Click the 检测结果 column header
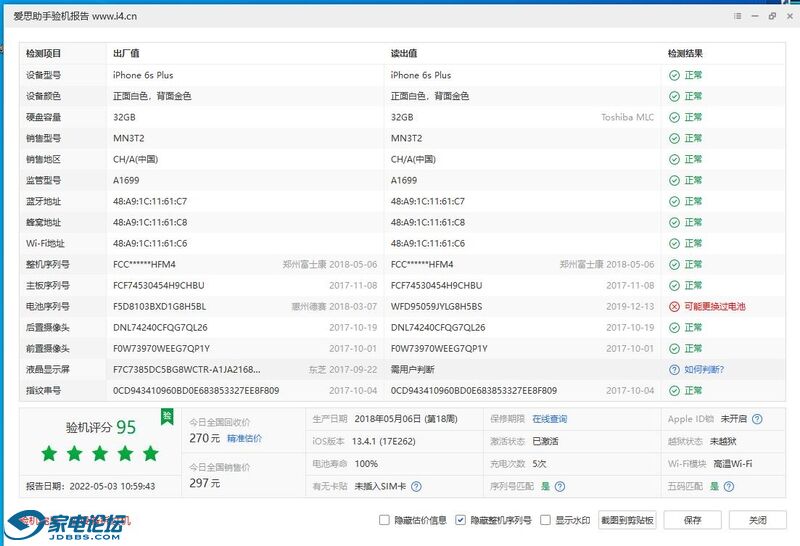 685,53
